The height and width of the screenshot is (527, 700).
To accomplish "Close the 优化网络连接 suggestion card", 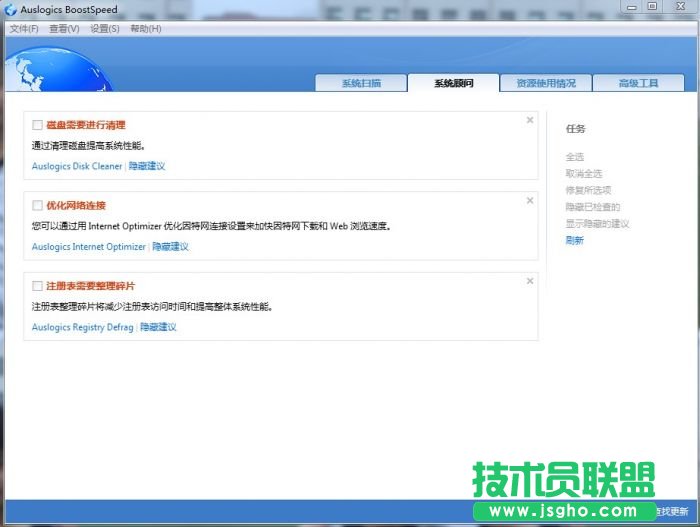I will click(x=530, y=201).
